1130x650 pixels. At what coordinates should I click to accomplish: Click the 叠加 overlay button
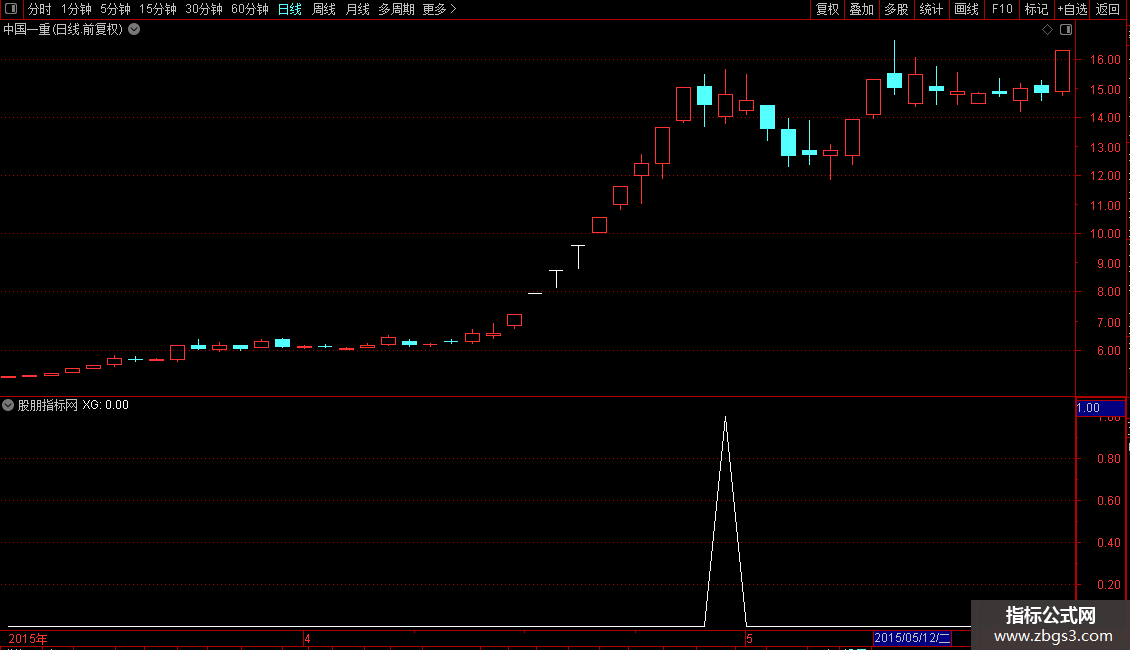861,9
